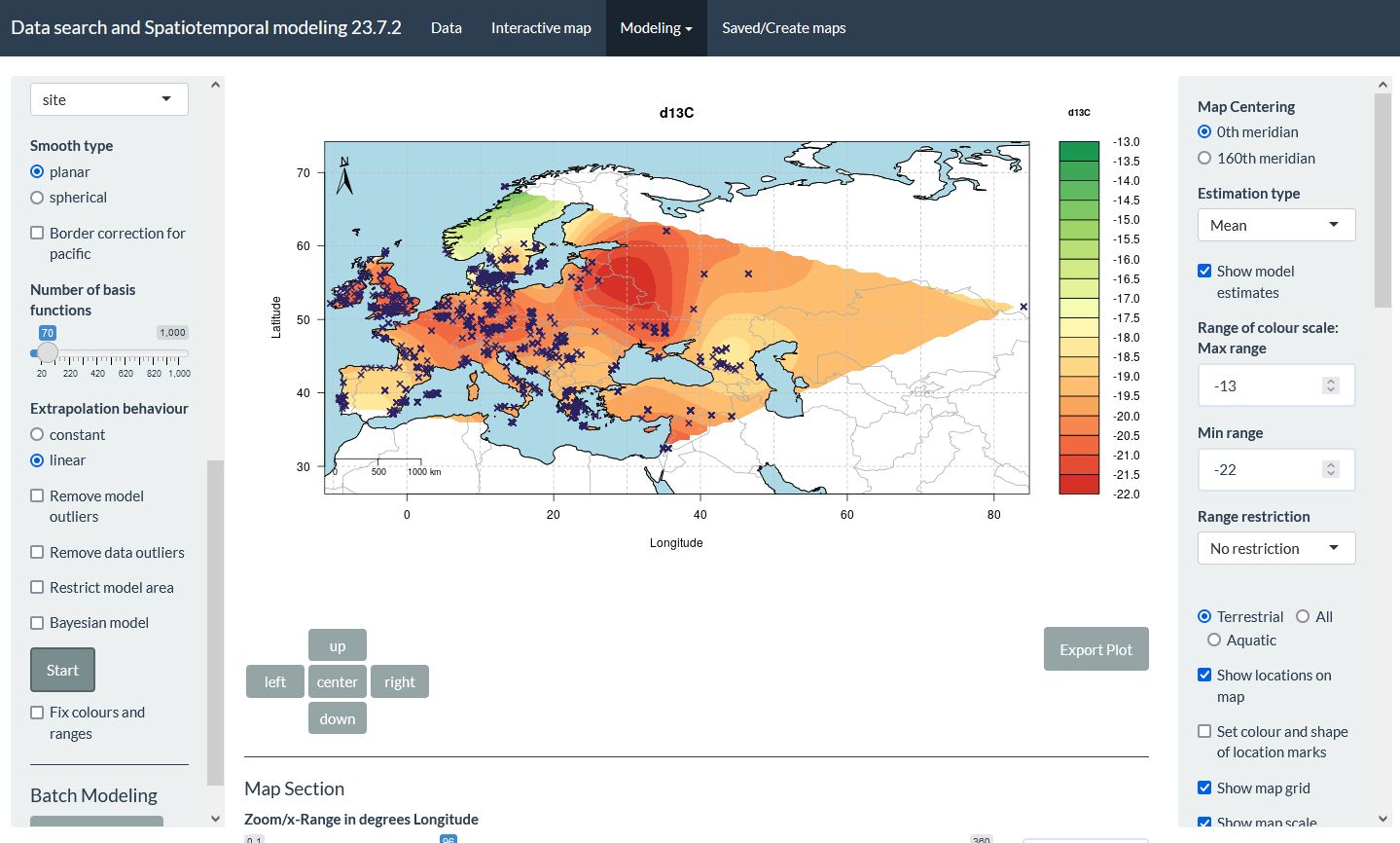Choose linear extrapolation behaviour

tap(37, 460)
